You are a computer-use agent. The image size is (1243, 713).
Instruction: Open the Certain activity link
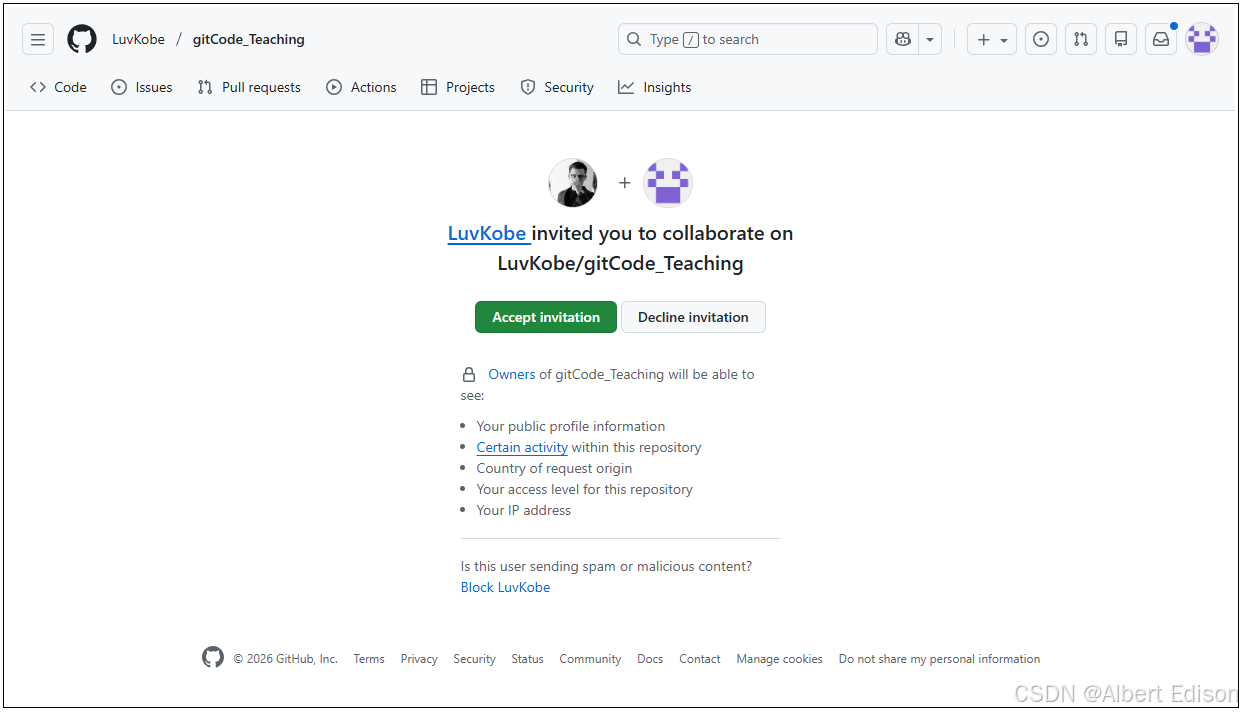click(x=522, y=448)
